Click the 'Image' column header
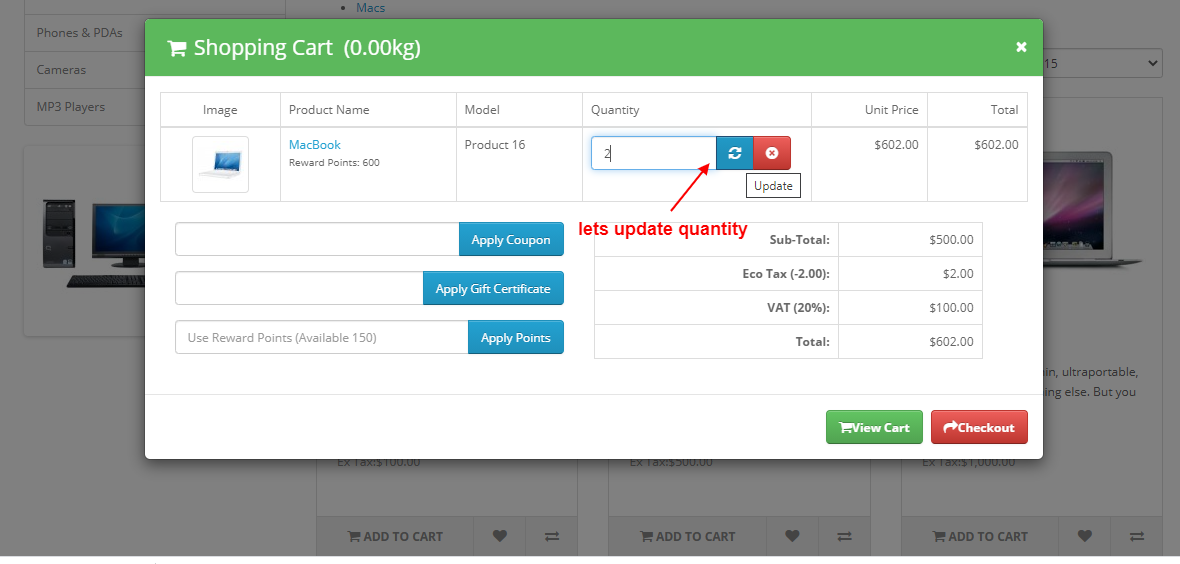This screenshot has width=1180, height=564. [220, 110]
